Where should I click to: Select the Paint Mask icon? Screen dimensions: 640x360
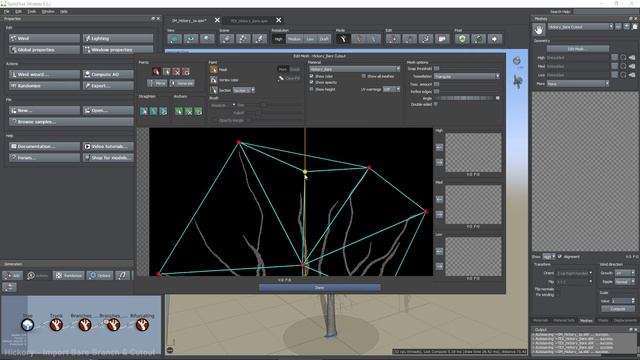point(213,70)
